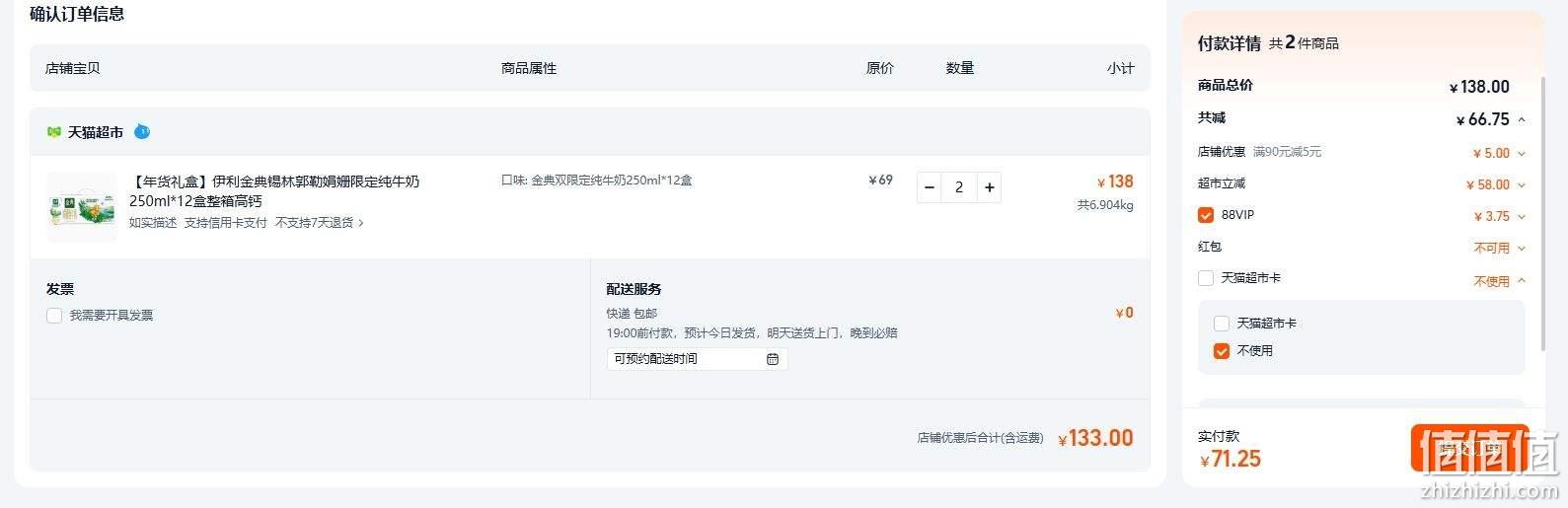
Task: Collapse the 共减 total discount section
Action: tap(1522, 120)
